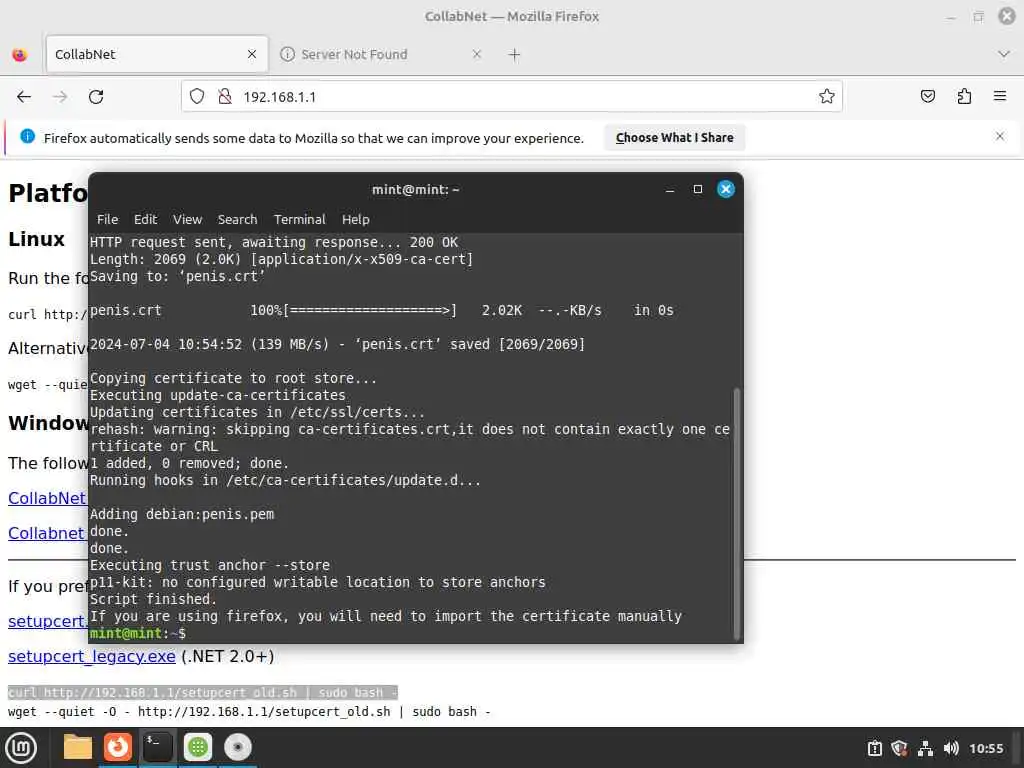Click the highlighted curl setupcert_old.sh command
The height and width of the screenshot is (768, 1024).
click(202, 692)
